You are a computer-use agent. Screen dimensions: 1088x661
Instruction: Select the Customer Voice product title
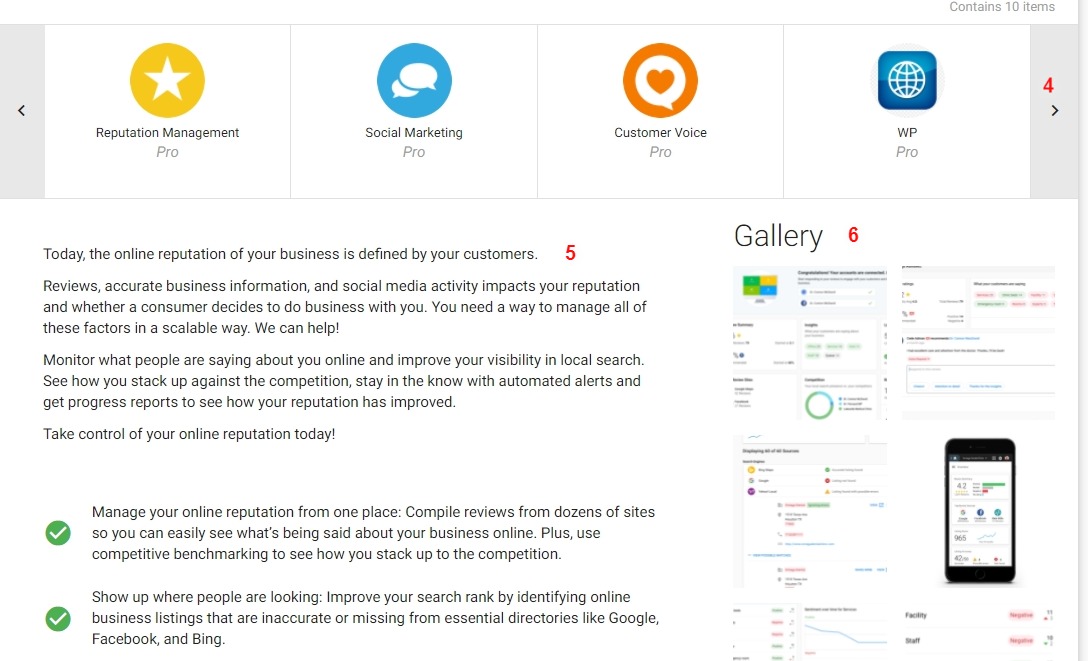click(x=660, y=132)
